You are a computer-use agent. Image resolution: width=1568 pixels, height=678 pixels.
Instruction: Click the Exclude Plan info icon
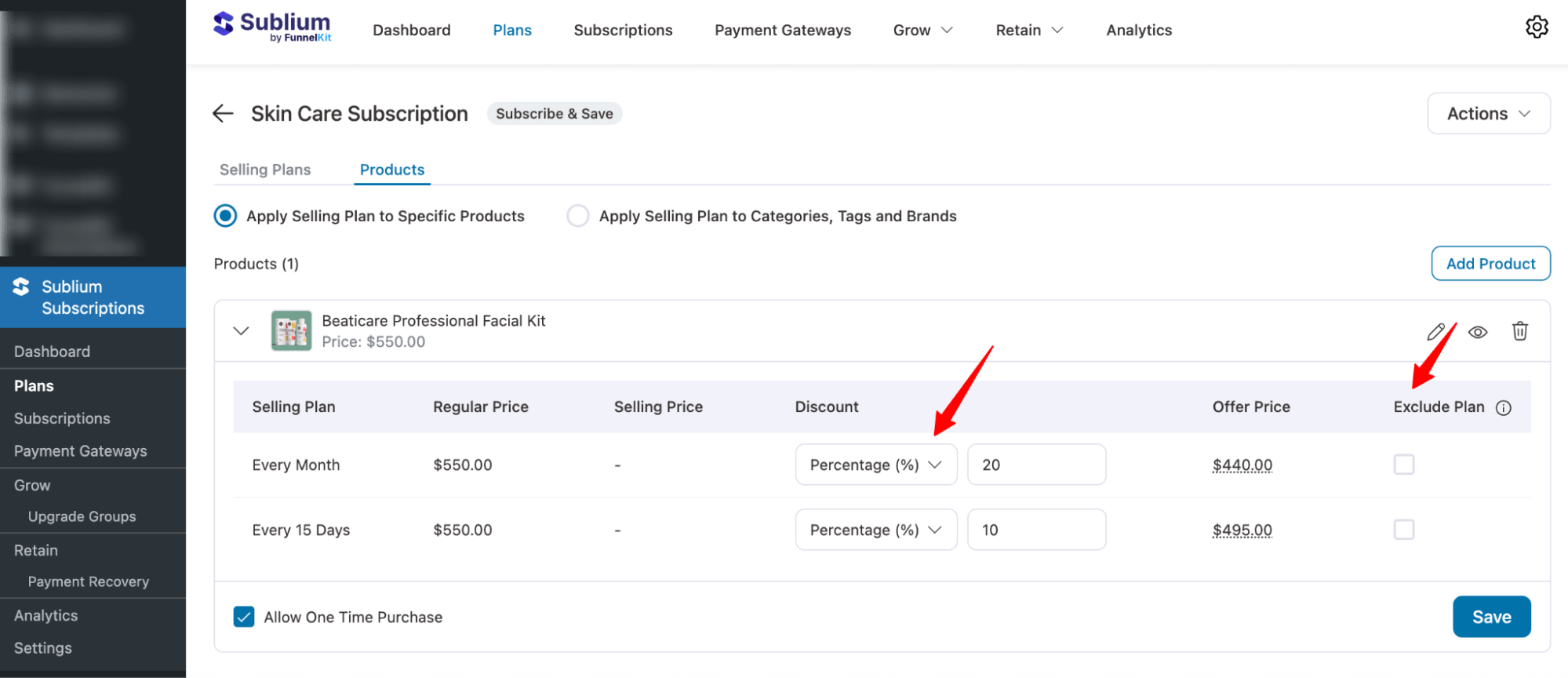[1504, 407]
